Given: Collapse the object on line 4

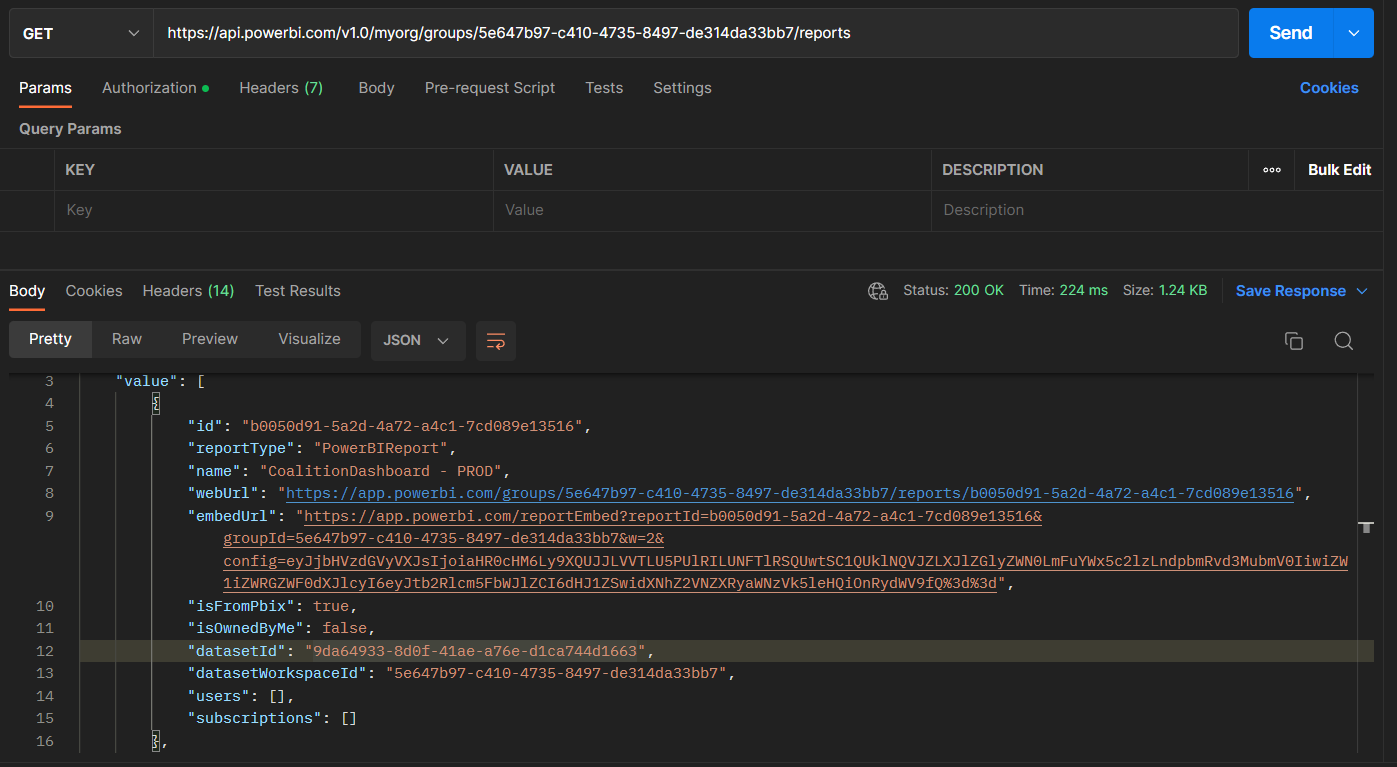Looking at the screenshot, I should pos(155,403).
